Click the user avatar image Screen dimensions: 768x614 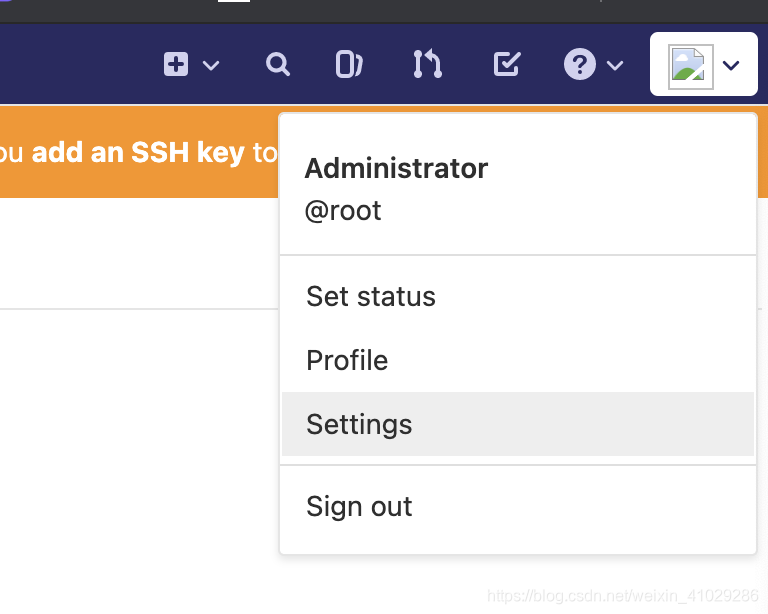click(691, 67)
